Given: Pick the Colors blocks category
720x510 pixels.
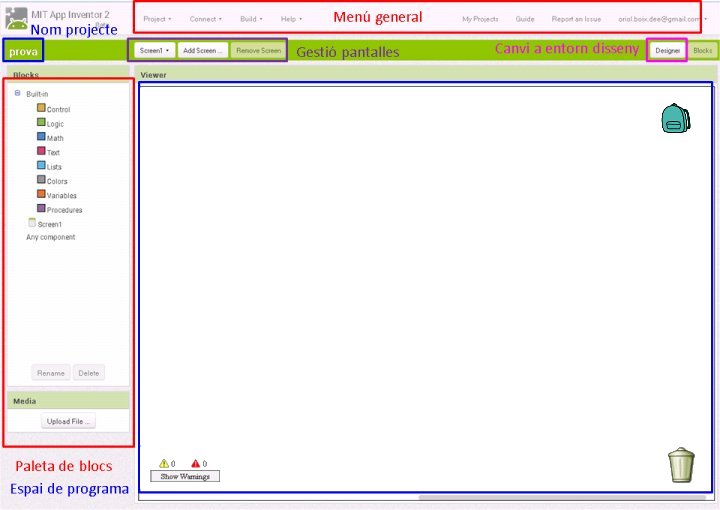Looking at the screenshot, I should pos(56,181).
